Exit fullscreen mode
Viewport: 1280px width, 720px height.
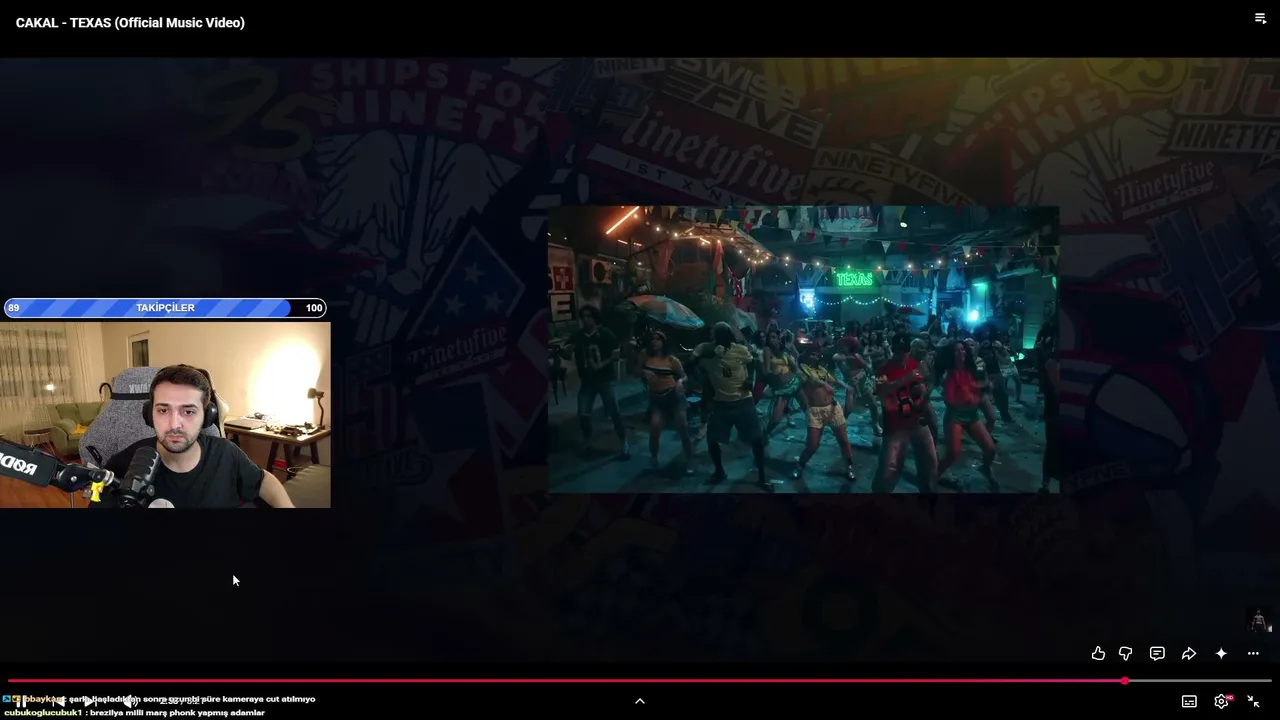[x=1253, y=701]
